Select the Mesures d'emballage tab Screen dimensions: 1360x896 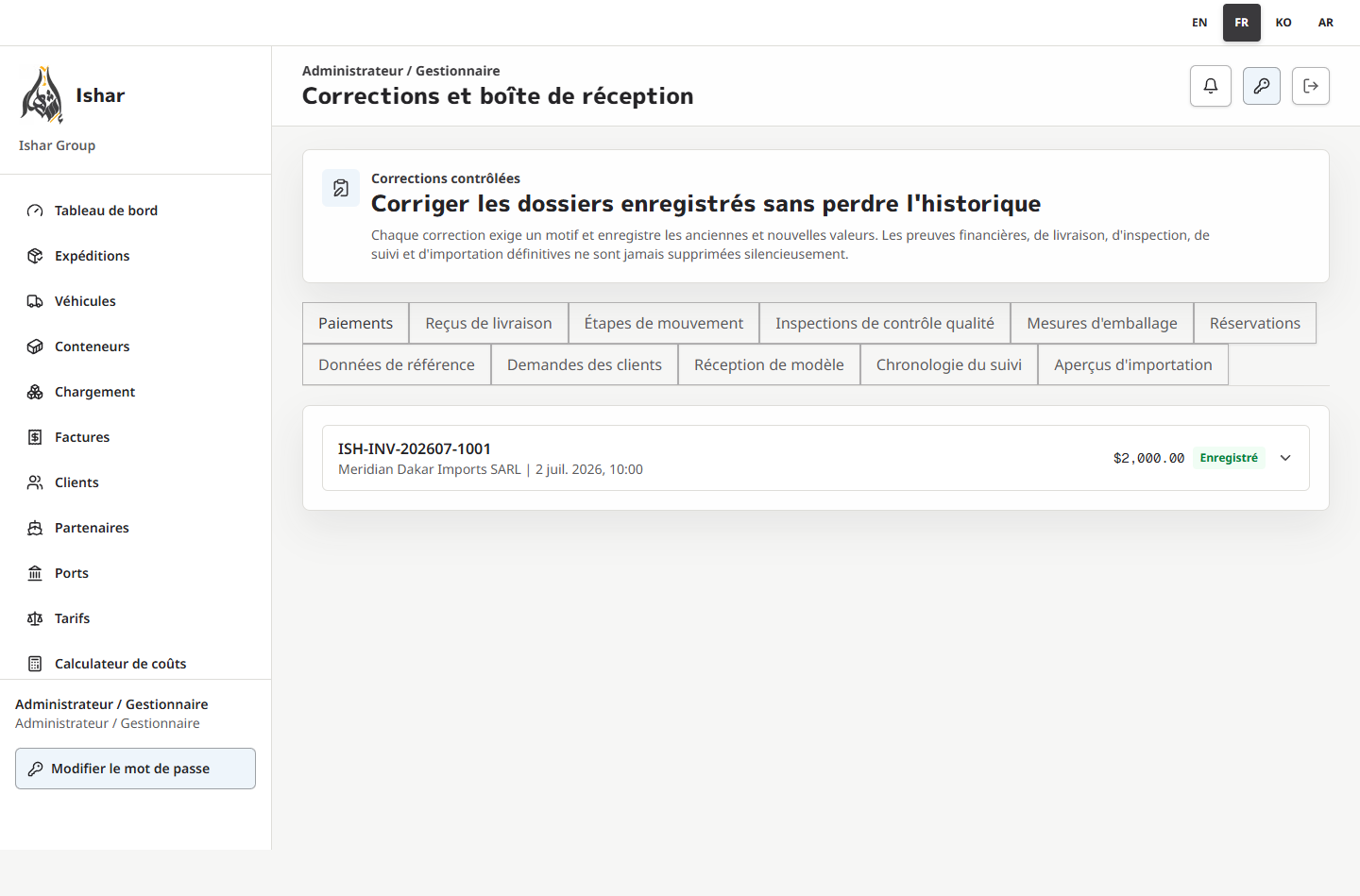(1102, 323)
